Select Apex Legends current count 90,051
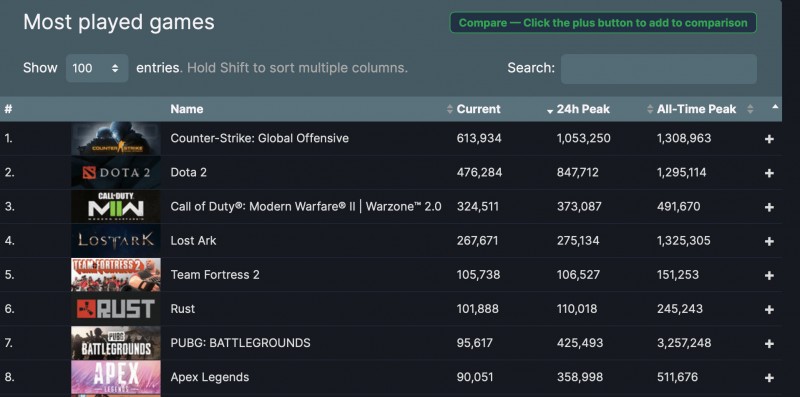Viewport: 800px width, 397px height. 475,377
